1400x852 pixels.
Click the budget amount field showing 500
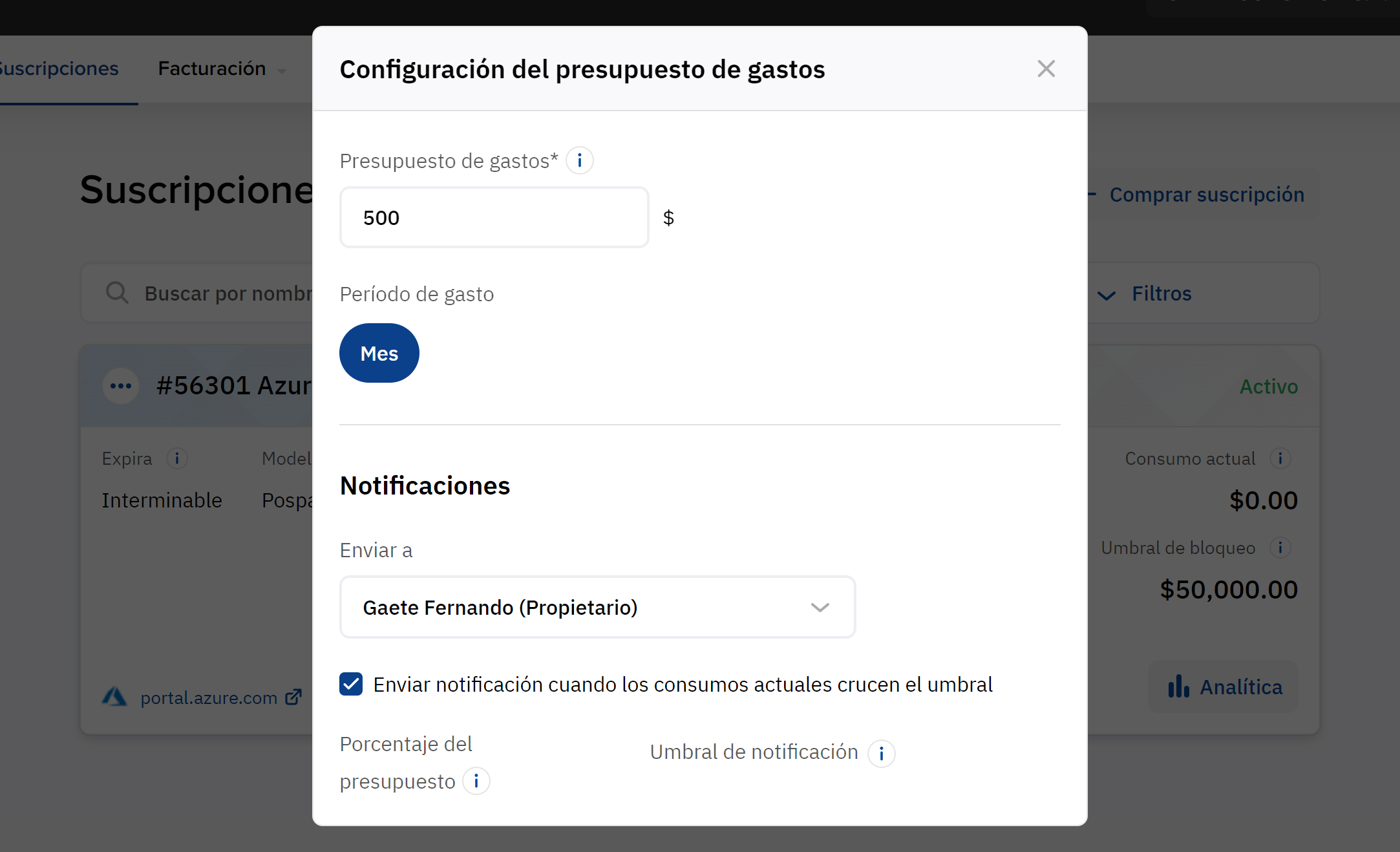click(494, 217)
